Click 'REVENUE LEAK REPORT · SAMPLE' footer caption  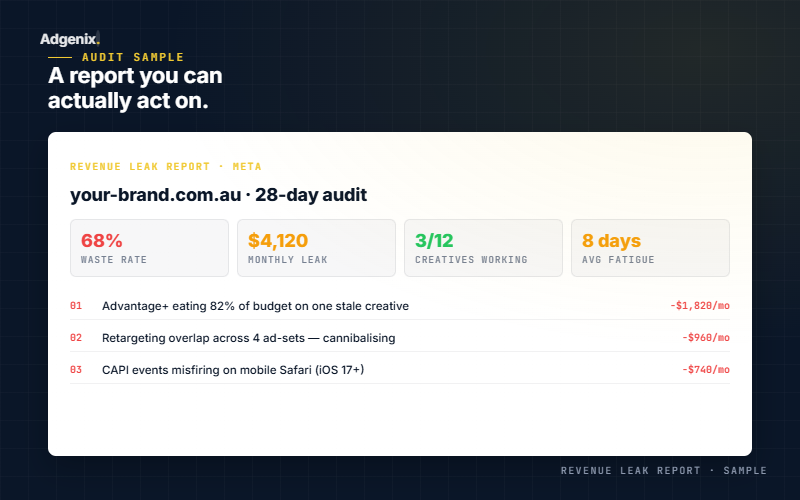664,470
